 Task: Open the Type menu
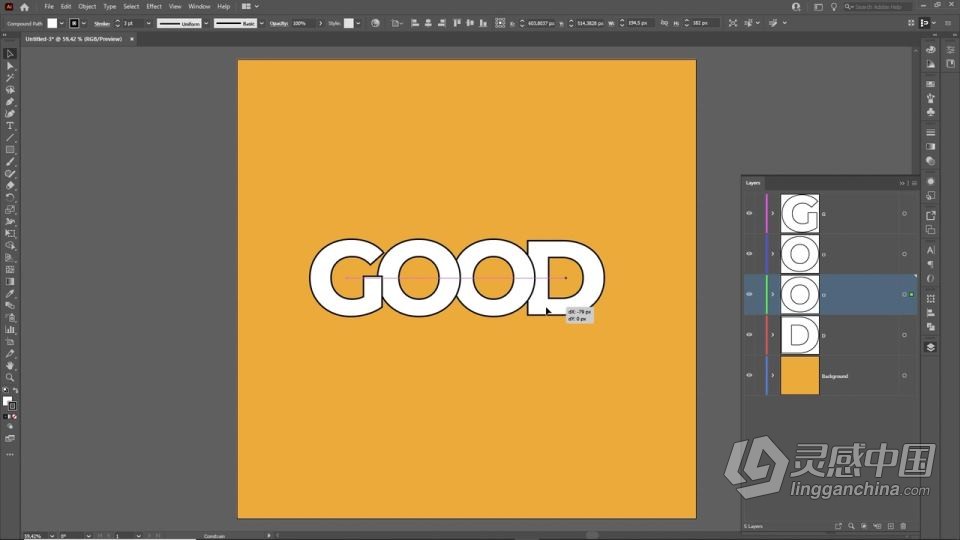tap(110, 7)
